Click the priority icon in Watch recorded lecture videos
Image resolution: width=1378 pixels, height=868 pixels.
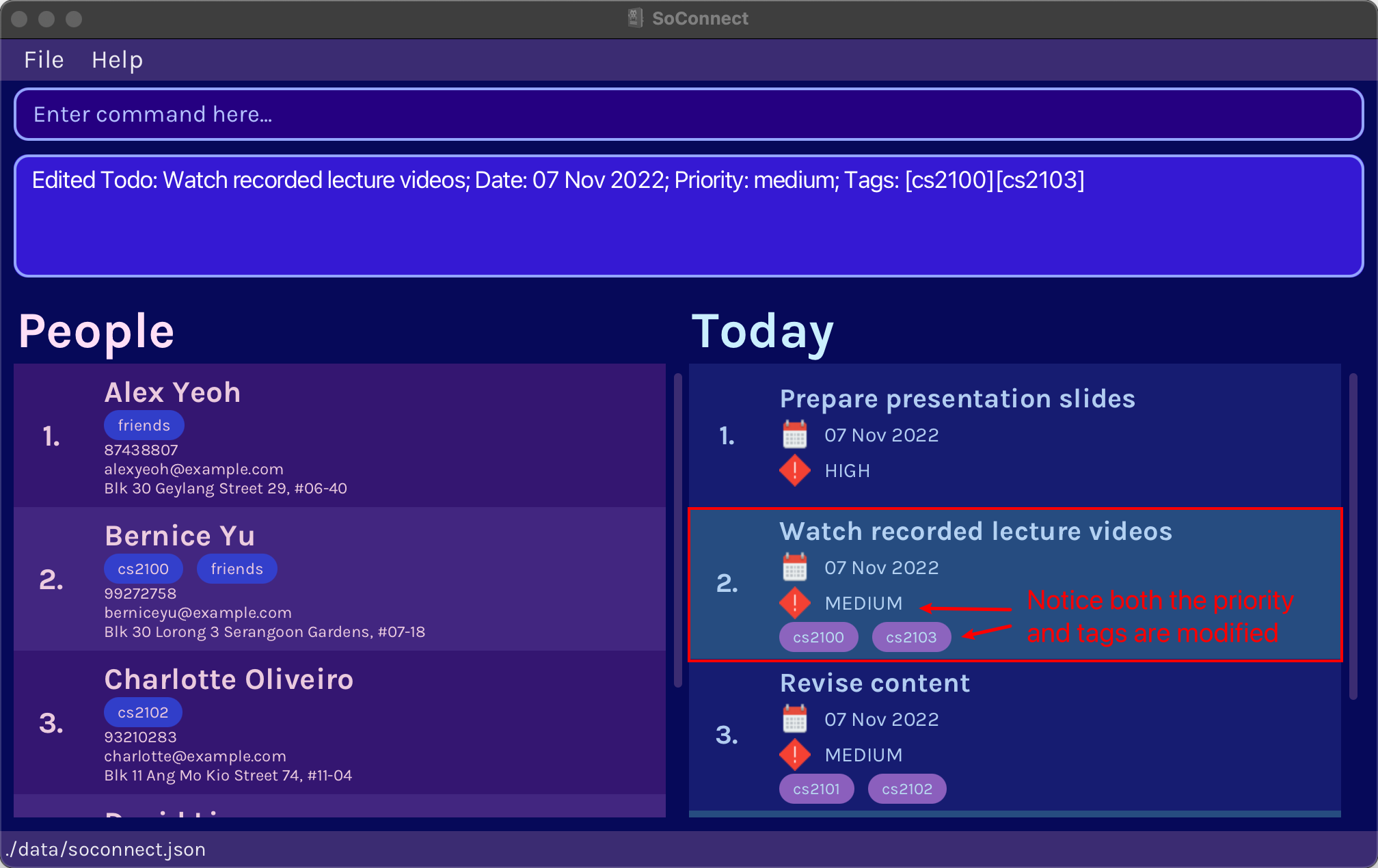click(x=794, y=603)
